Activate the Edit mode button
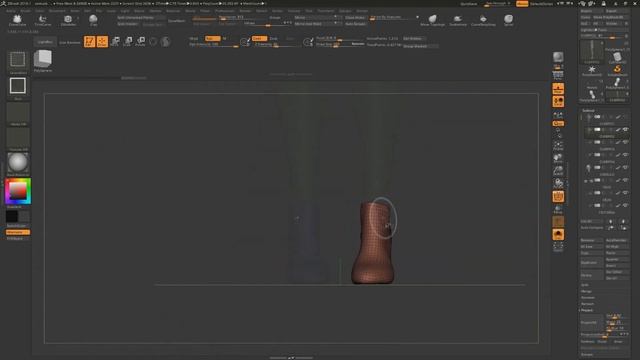Viewport: 640px width, 360px height. point(89,41)
